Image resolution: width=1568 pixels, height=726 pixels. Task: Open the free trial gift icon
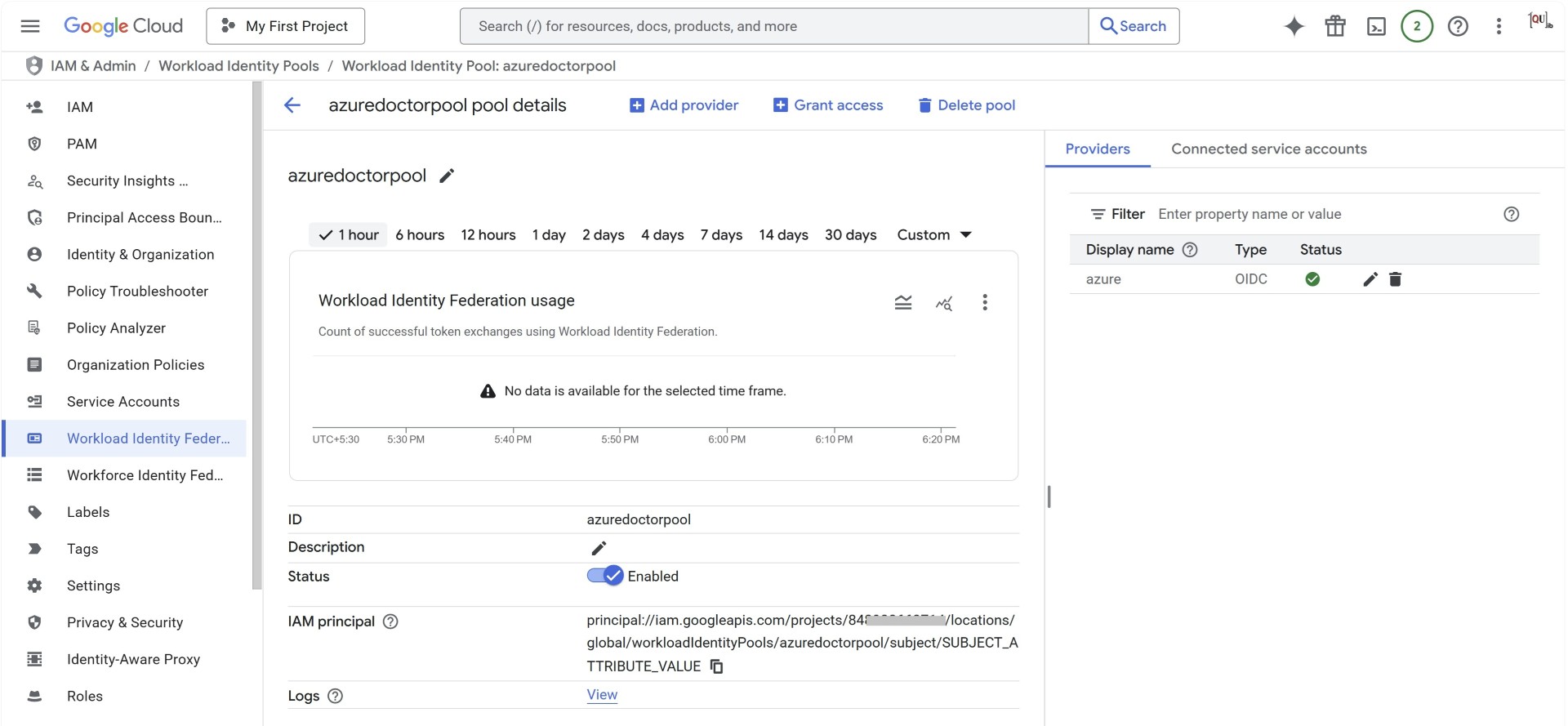[1335, 26]
